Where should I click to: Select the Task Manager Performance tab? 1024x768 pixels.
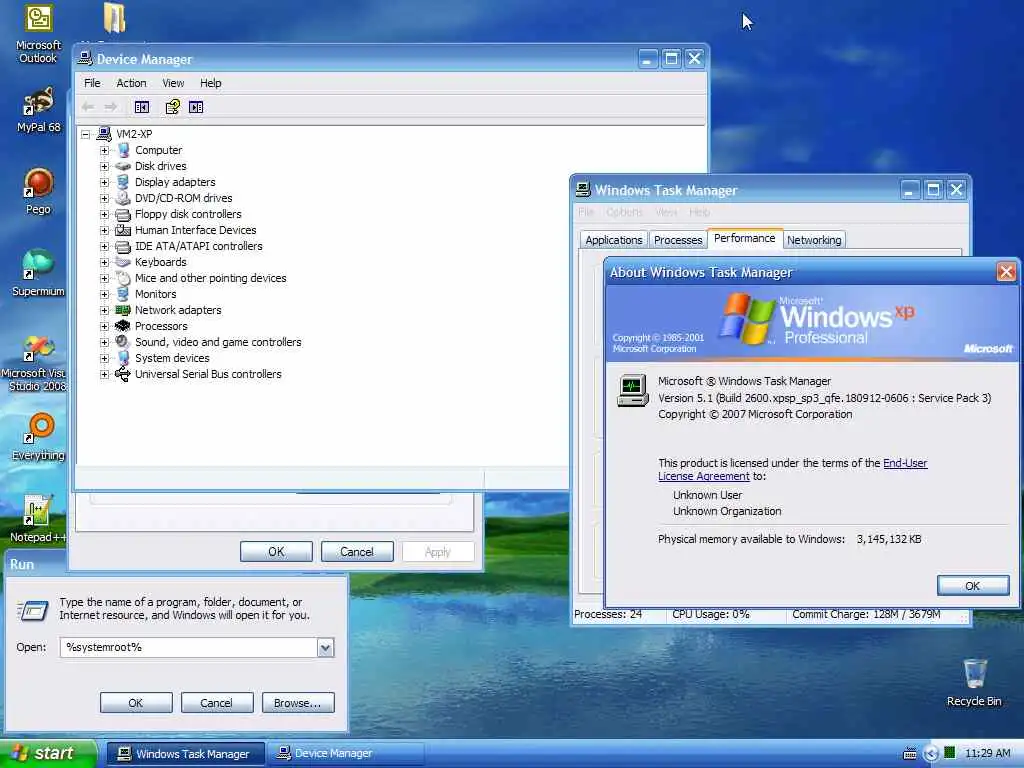coord(744,238)
